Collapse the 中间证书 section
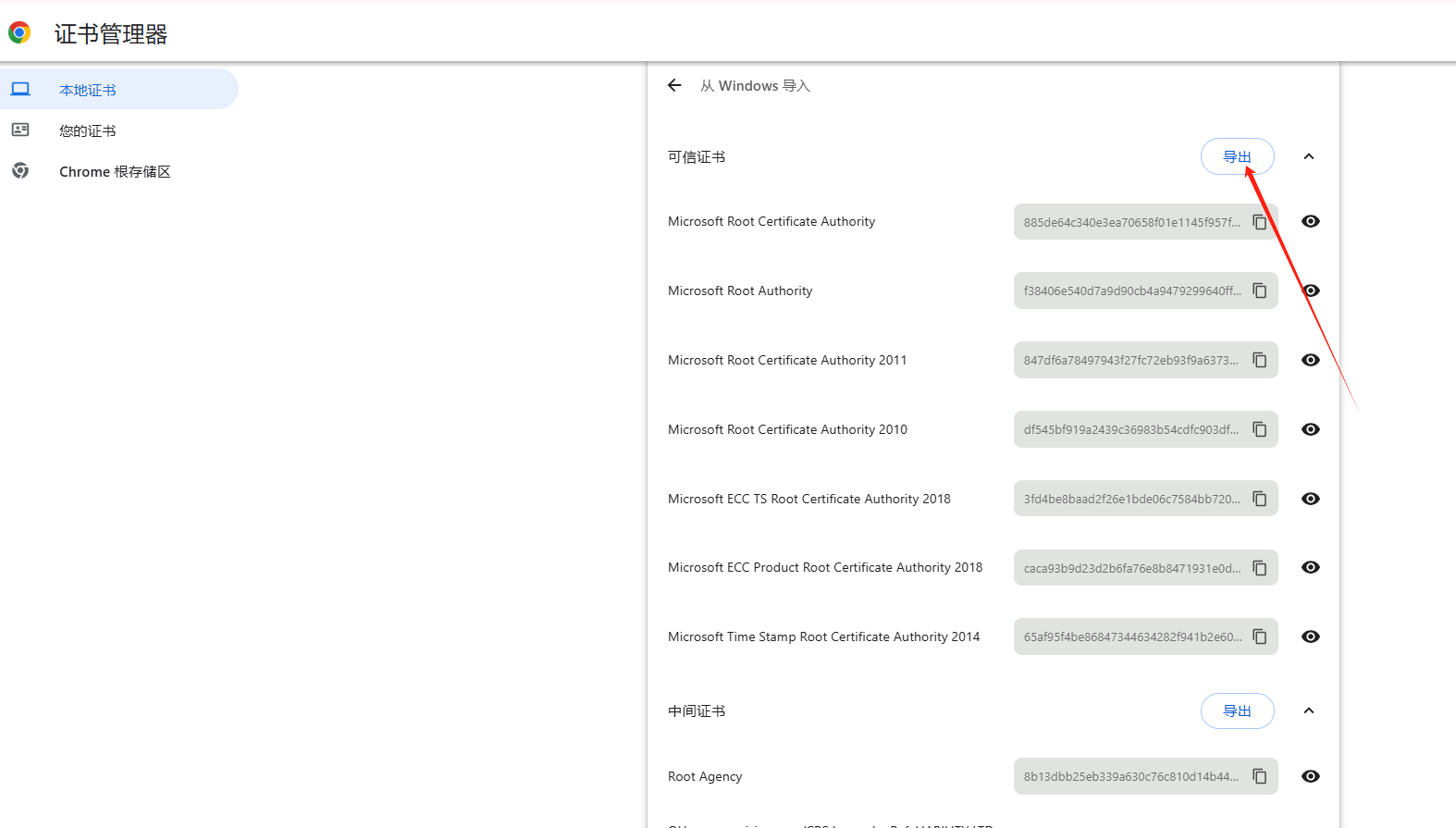Image resolution: width=1456 pixels, height=828 pixels. tap(1309, 711)
